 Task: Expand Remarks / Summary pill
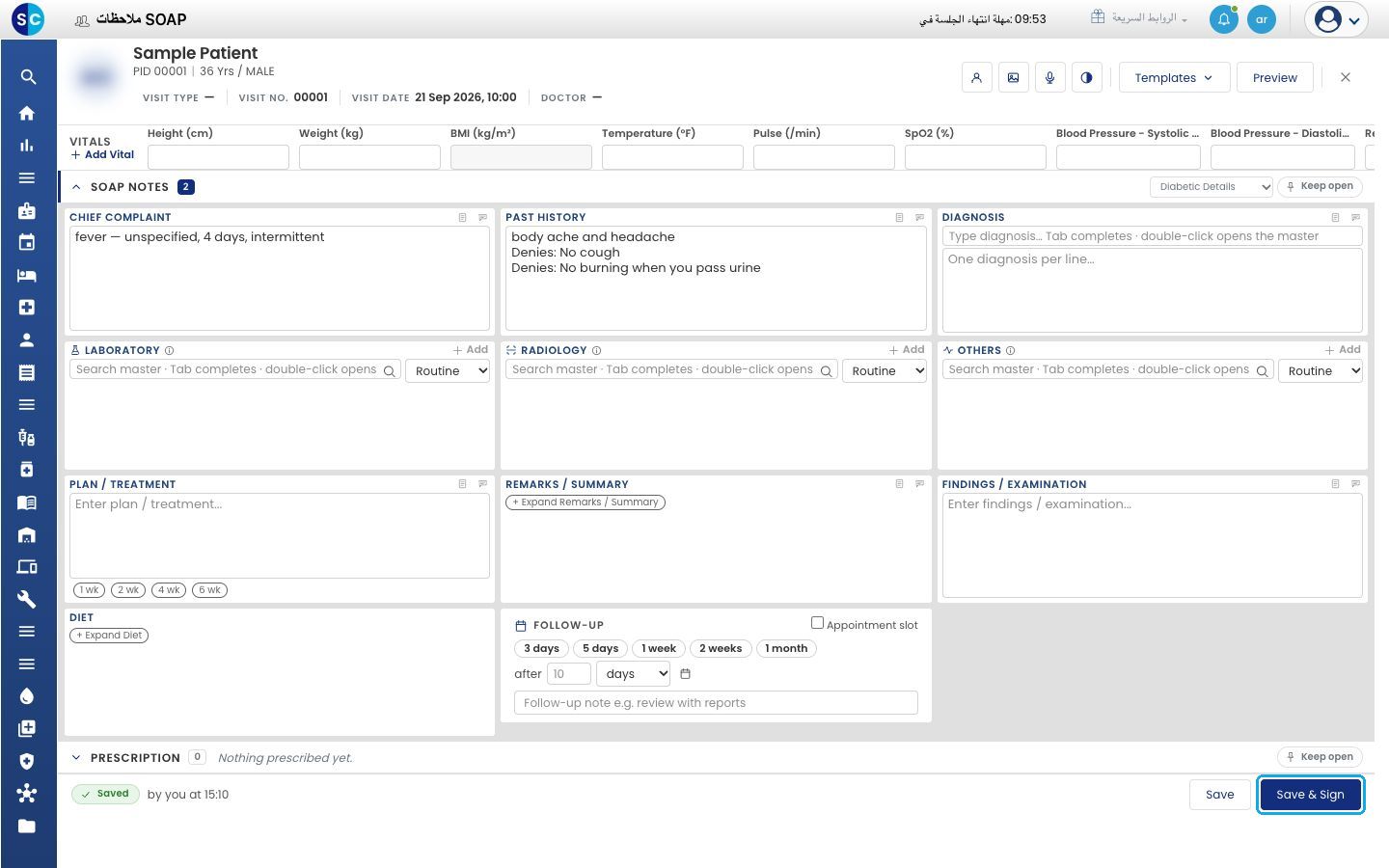[x=586, y=502]
